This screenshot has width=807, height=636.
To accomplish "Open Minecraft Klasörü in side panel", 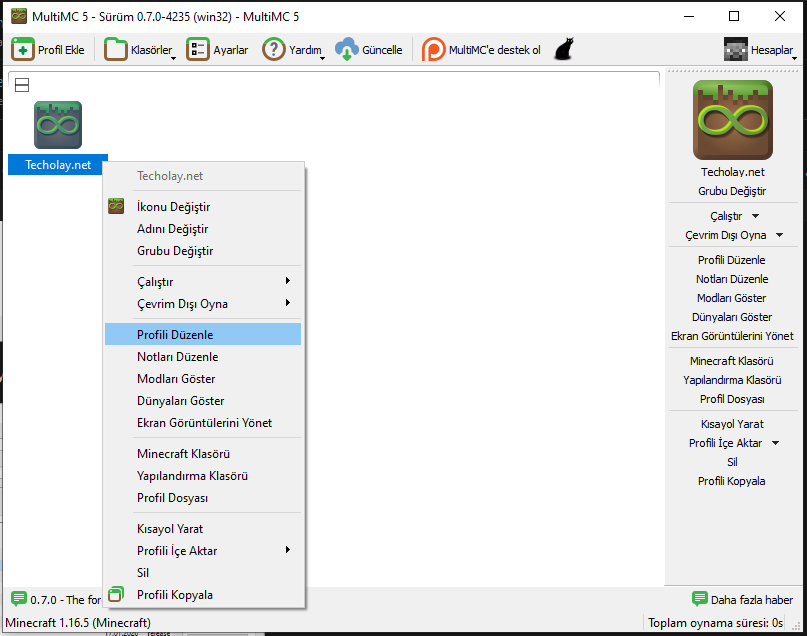I will coord(732,361).
